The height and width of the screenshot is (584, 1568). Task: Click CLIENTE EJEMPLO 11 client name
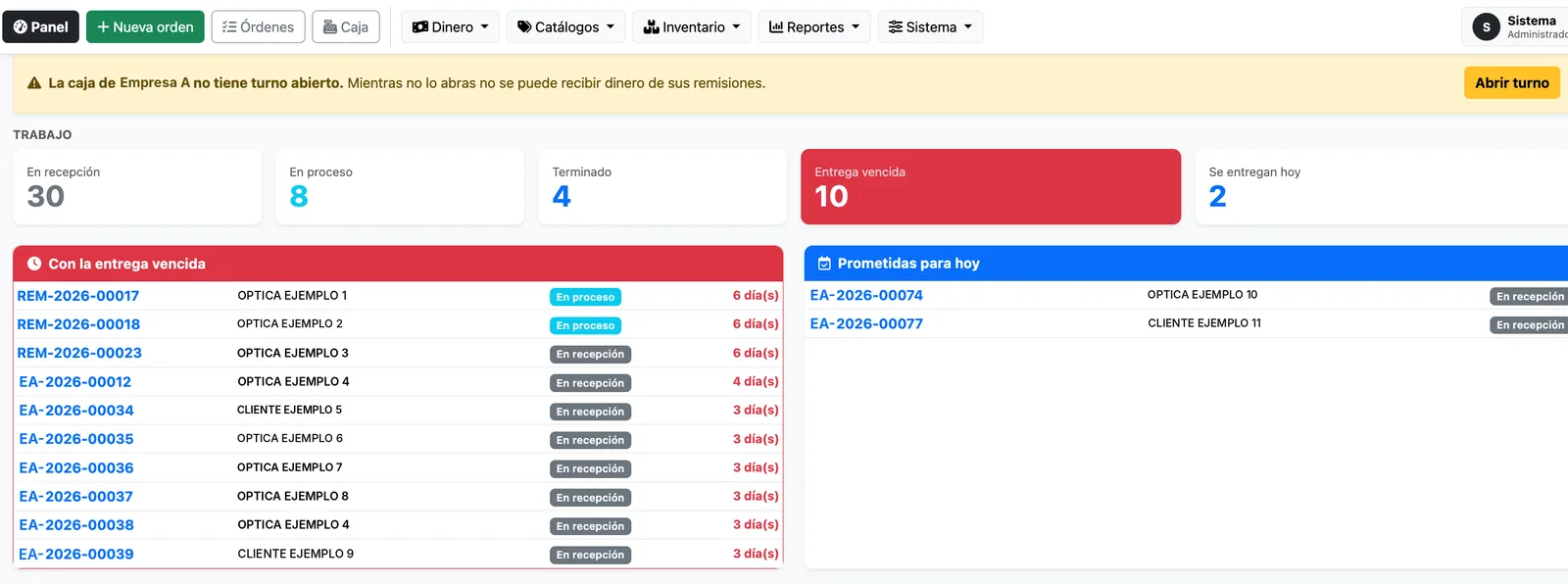(1204, 322)
